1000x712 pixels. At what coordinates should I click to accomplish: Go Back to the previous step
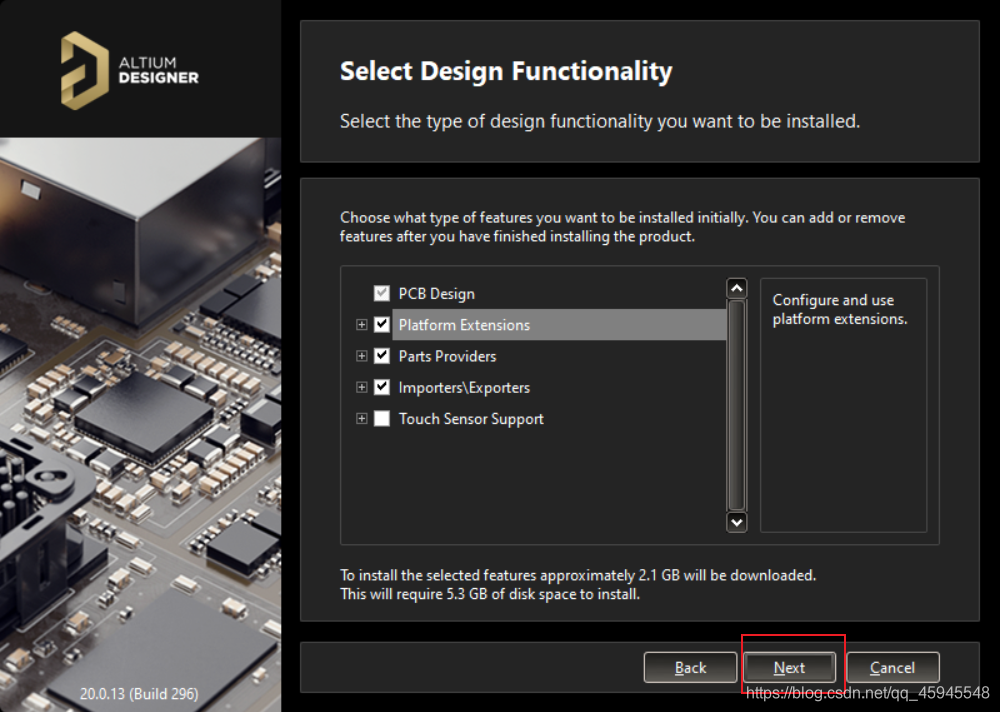690,668
